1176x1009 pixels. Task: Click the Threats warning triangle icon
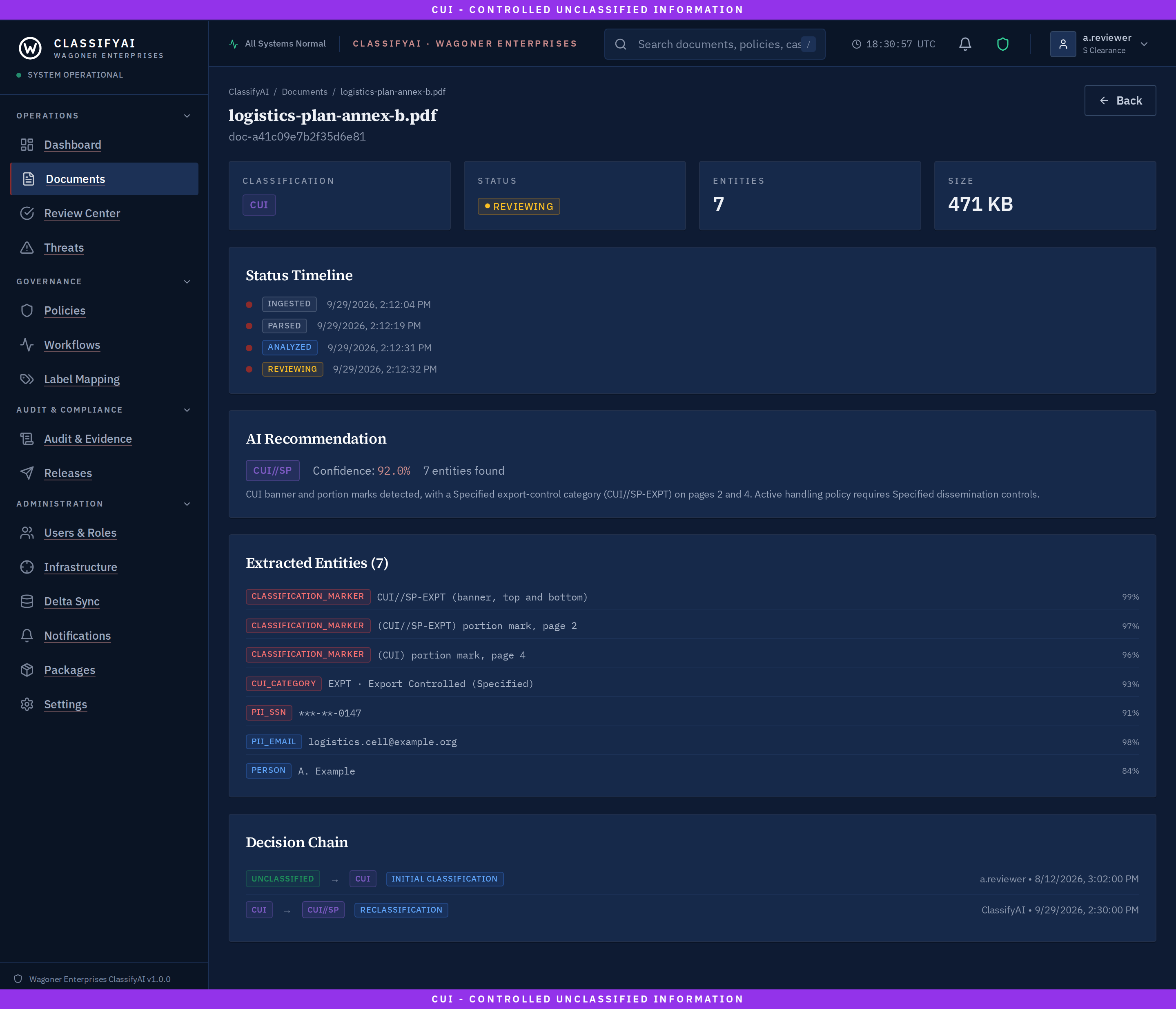click(x=27, y=248)
